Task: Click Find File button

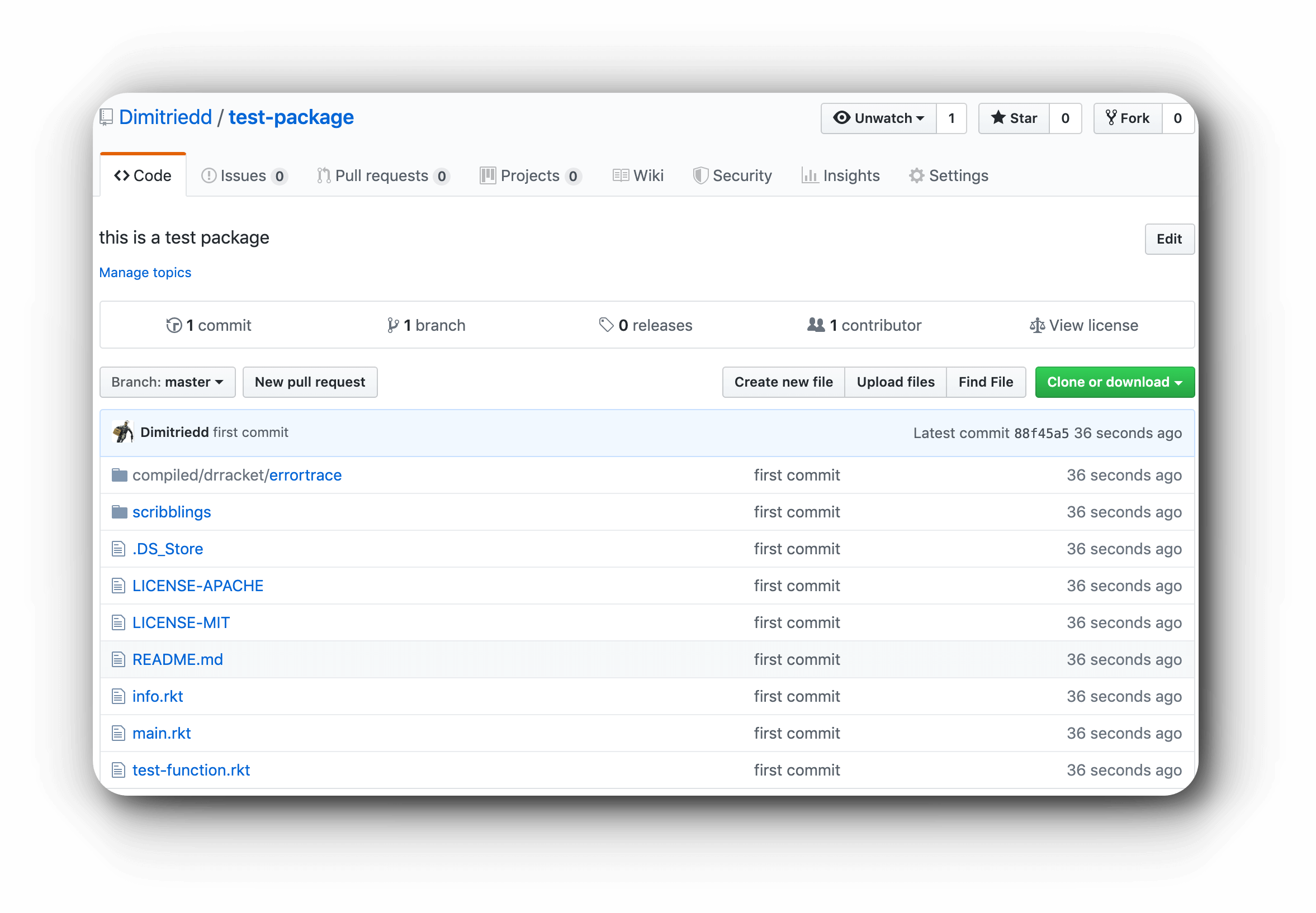Action: coord(985,382)
